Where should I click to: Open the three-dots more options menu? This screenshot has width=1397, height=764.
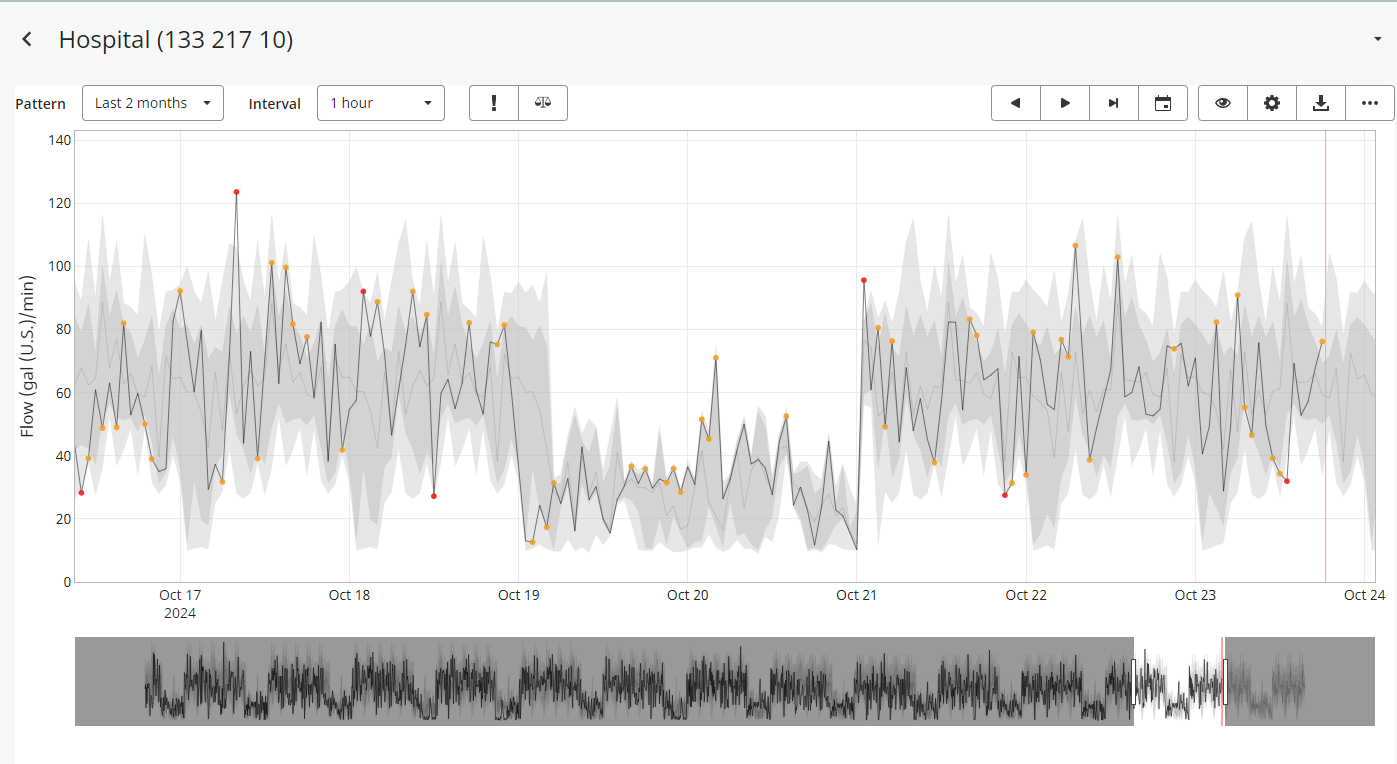(x=1370, y=103)
